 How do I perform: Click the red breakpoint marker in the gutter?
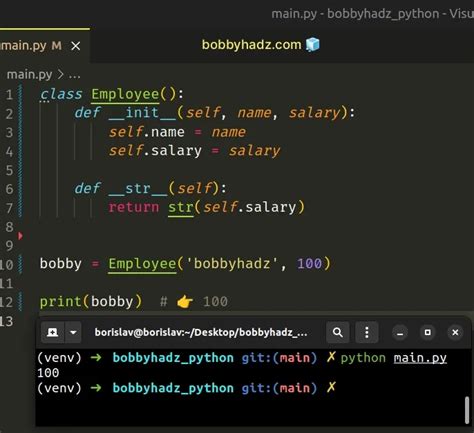pyautogui.click(x=20, y=236)
